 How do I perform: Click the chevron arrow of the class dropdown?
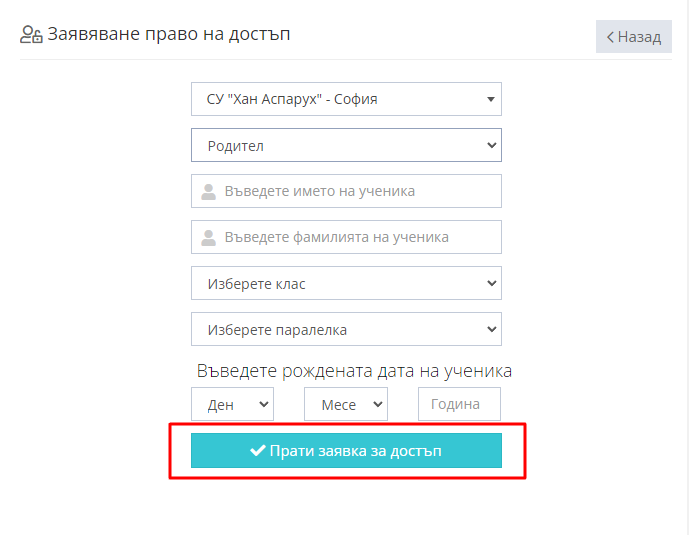(491, 284)
